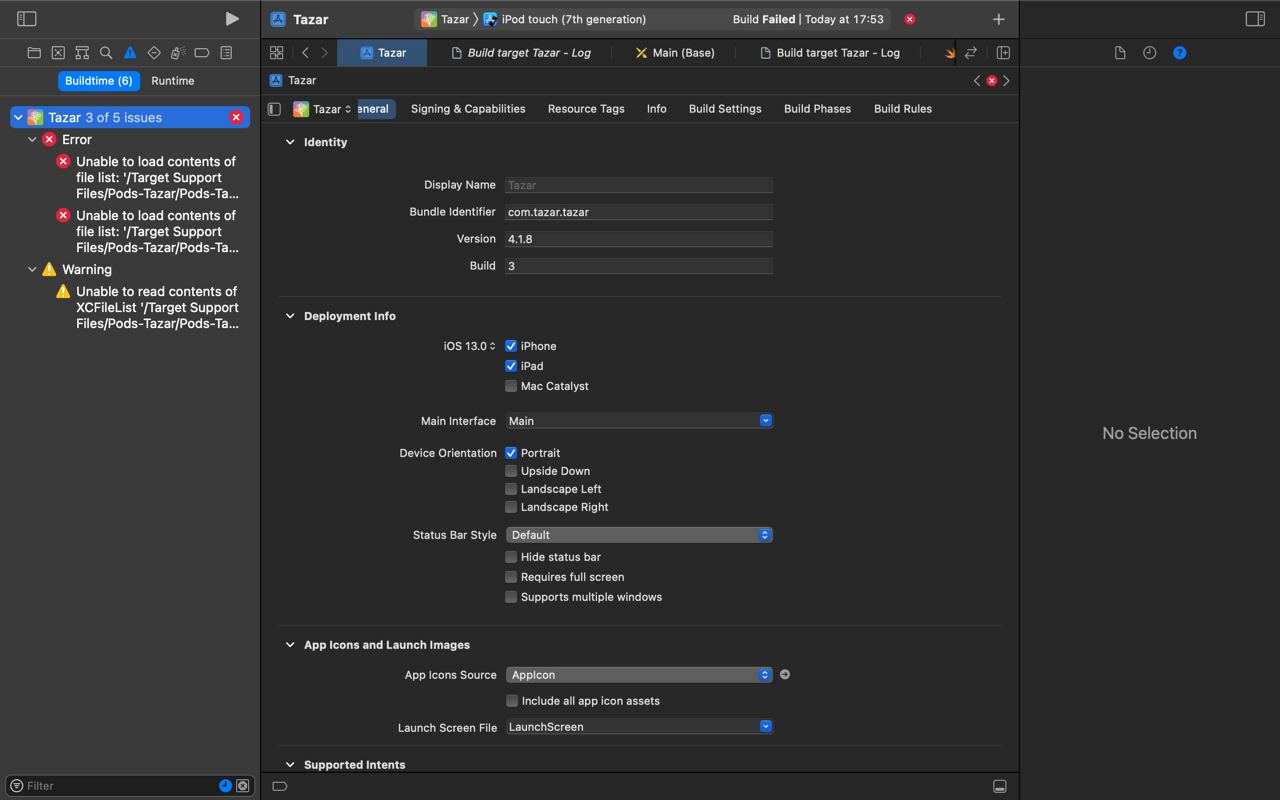The width and height of the screenshot is (1280, 800).
Task: Toggle the targets list sidebar
Action: point(274,109)
